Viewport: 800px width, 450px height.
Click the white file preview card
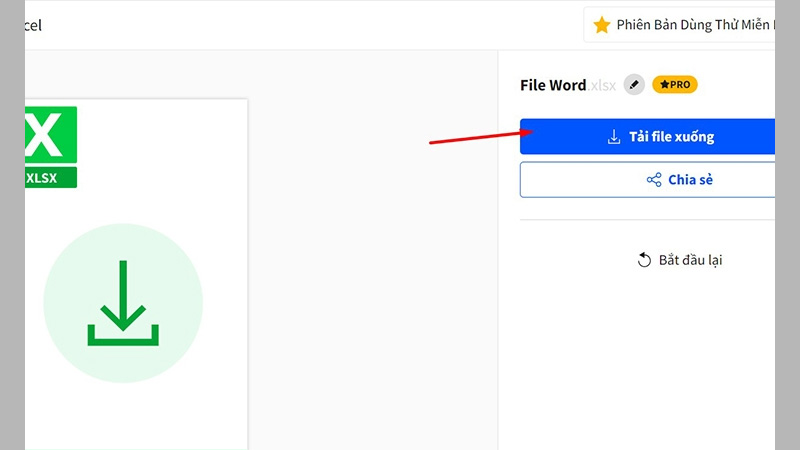coord(136,274)
